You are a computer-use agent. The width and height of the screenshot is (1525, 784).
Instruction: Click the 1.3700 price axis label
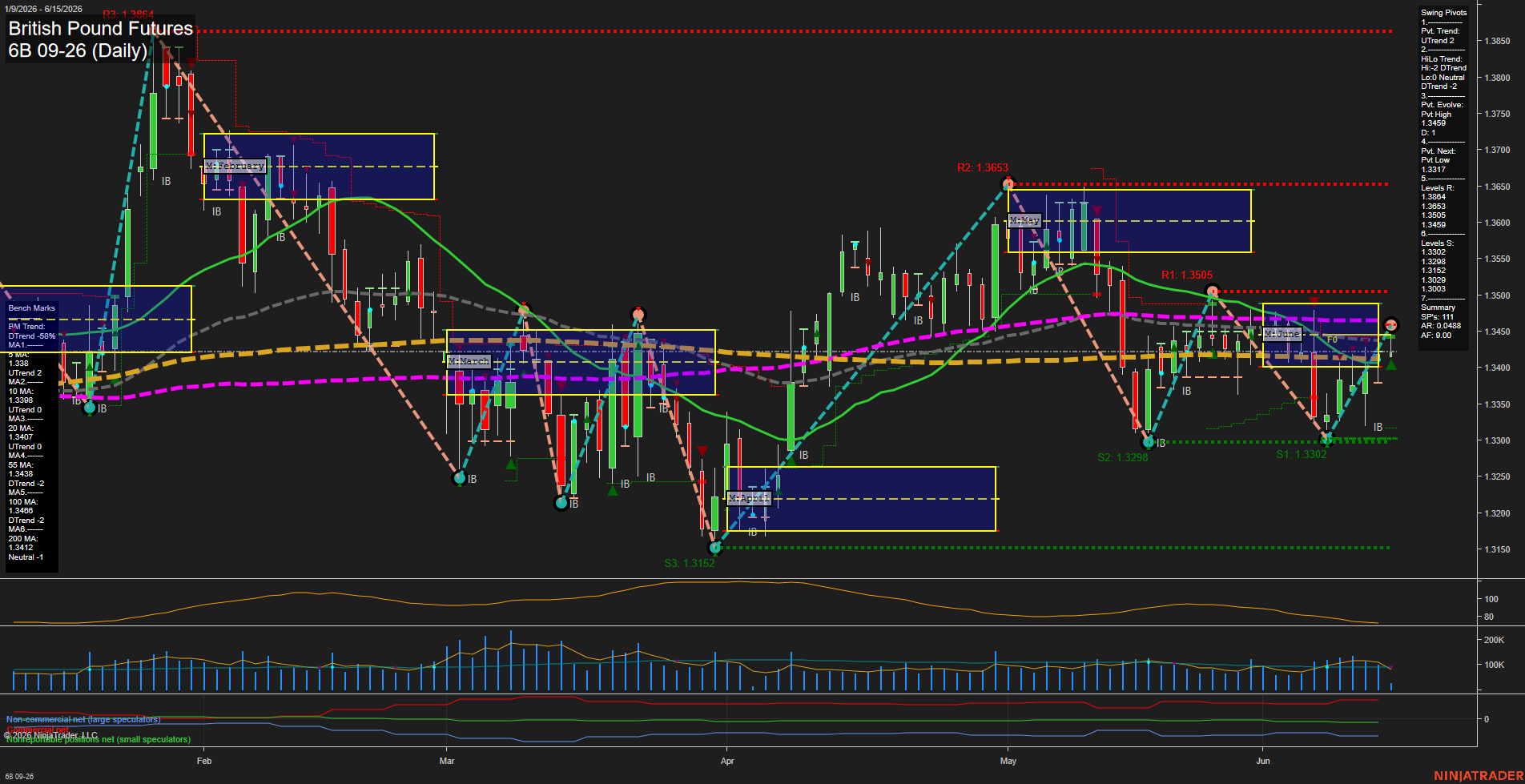[x=1498, y=151]
